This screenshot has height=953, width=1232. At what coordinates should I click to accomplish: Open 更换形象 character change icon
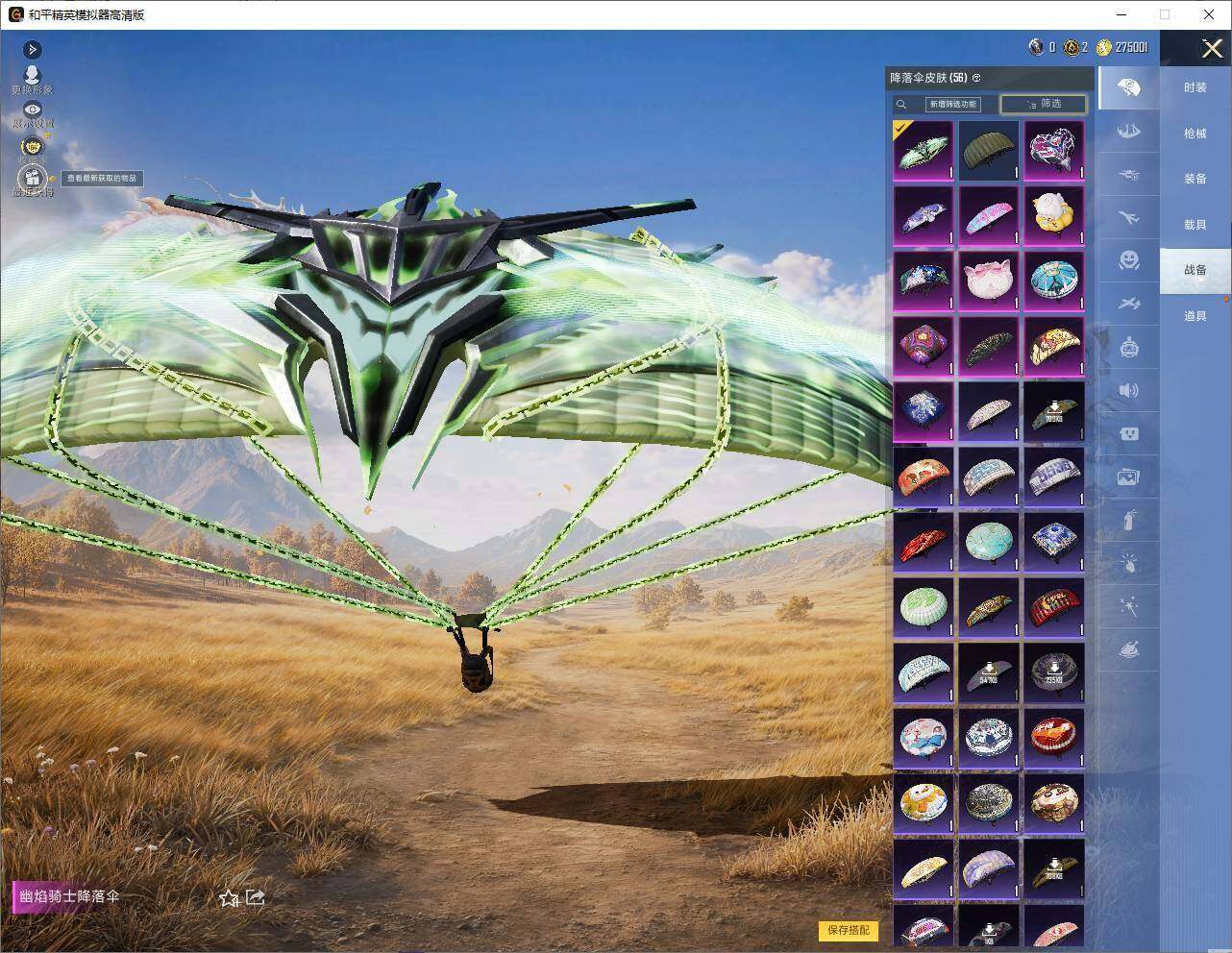[x=33, y=80]
